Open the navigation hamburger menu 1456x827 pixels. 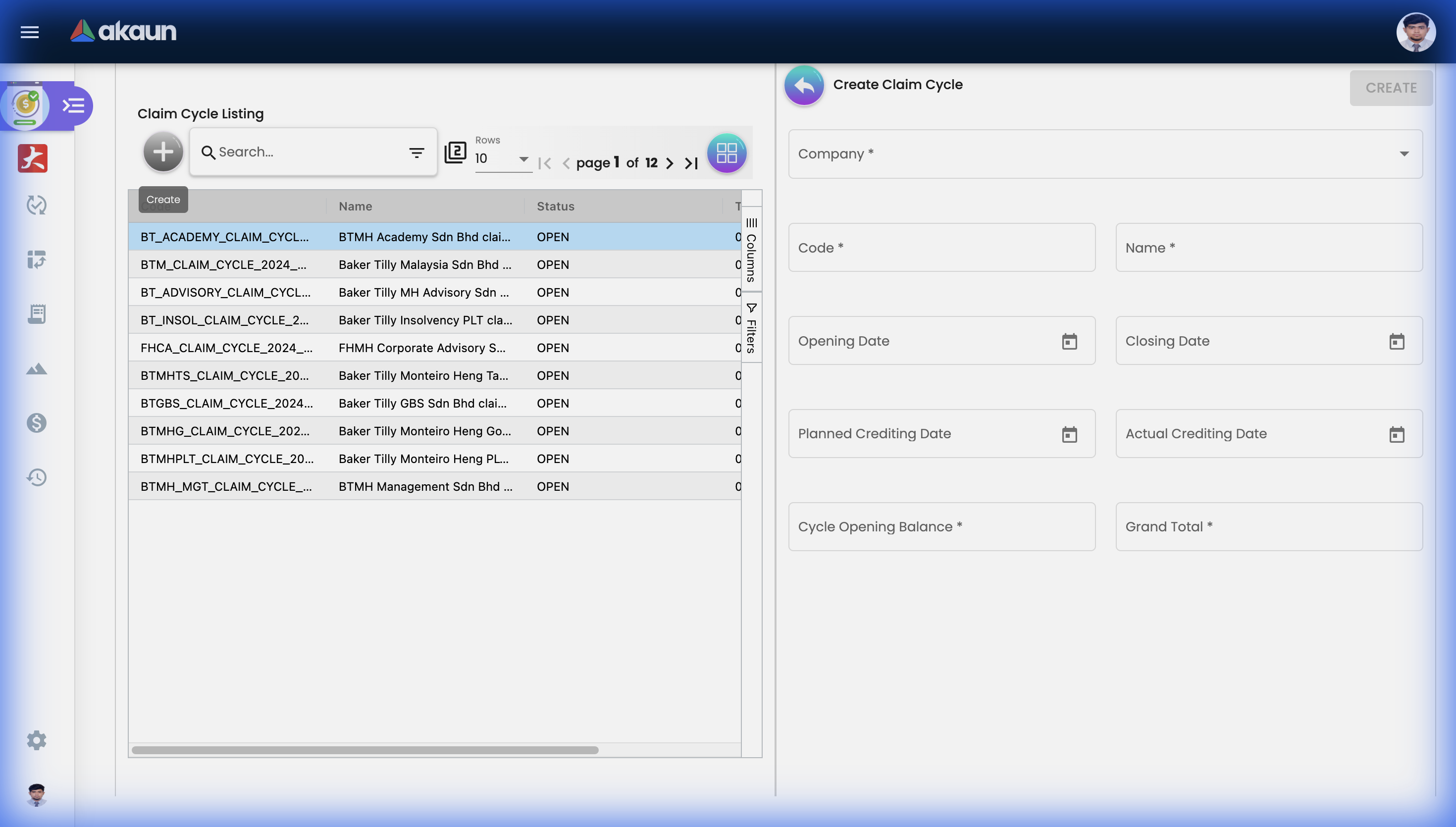click(30, 32)
